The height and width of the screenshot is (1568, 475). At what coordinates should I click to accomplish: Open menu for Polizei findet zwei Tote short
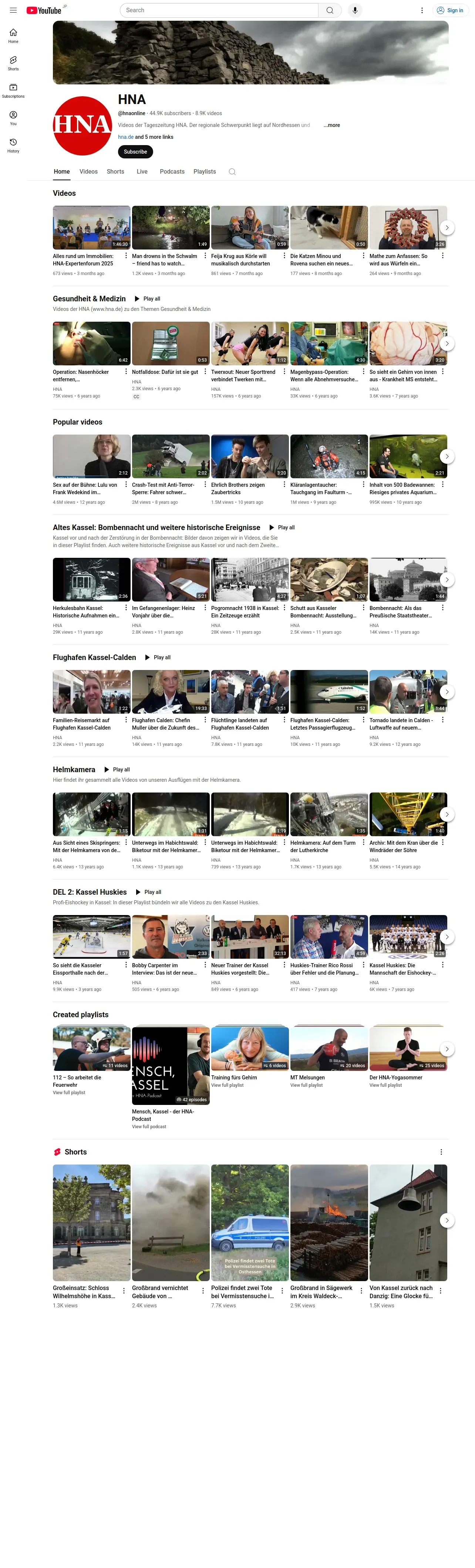pos(282,1290)
